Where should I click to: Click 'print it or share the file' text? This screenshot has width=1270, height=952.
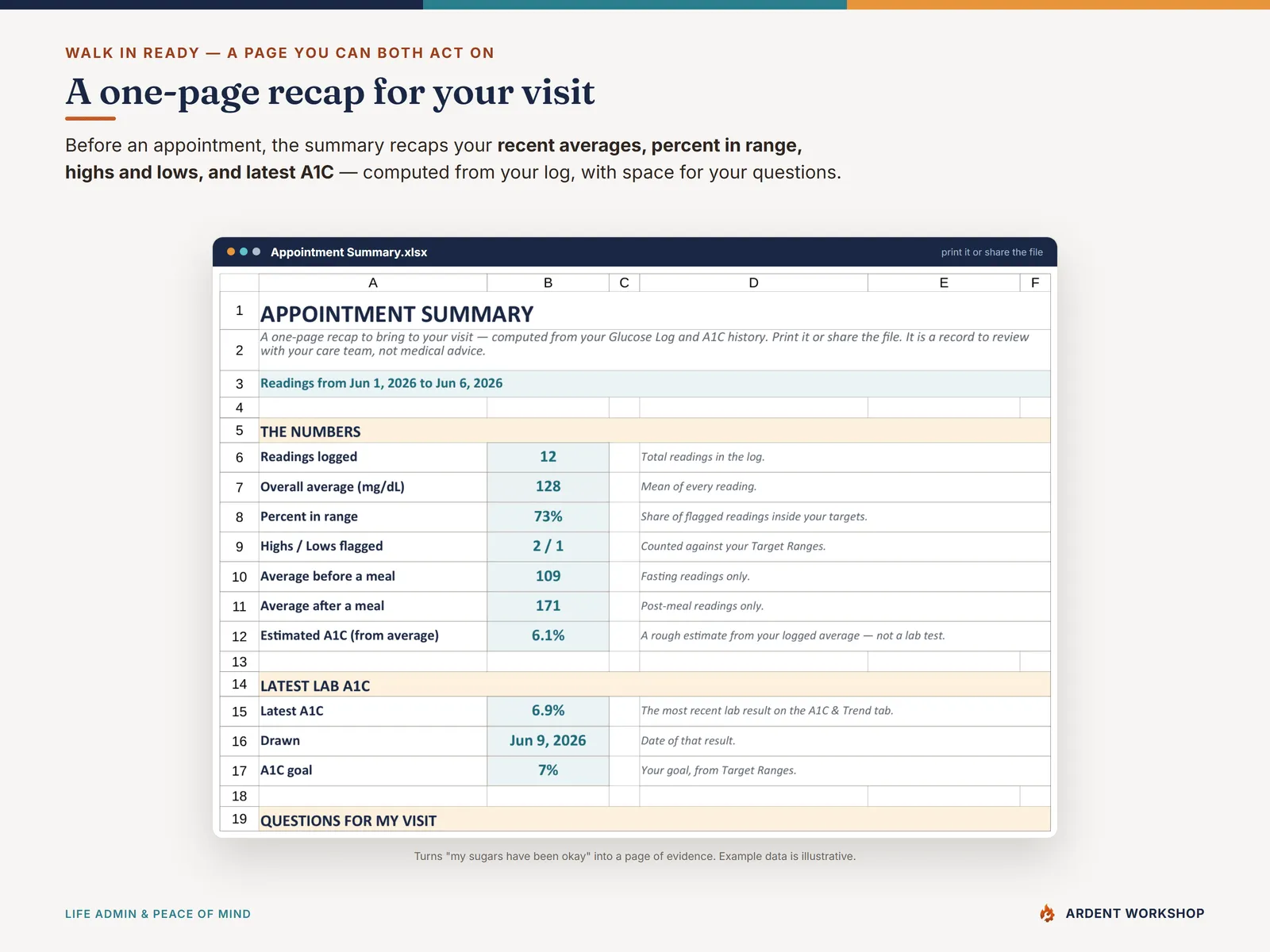(x=992, y=252)
